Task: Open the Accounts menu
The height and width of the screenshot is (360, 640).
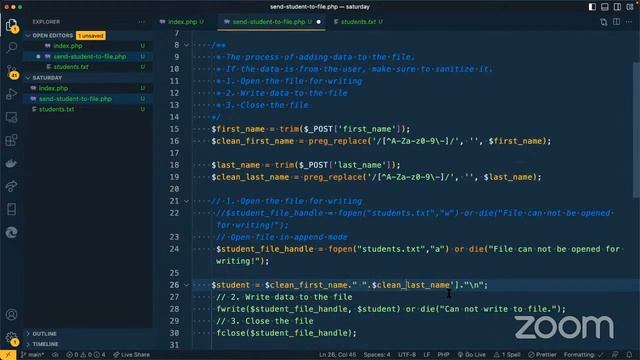Action: (x=11, y=315)
